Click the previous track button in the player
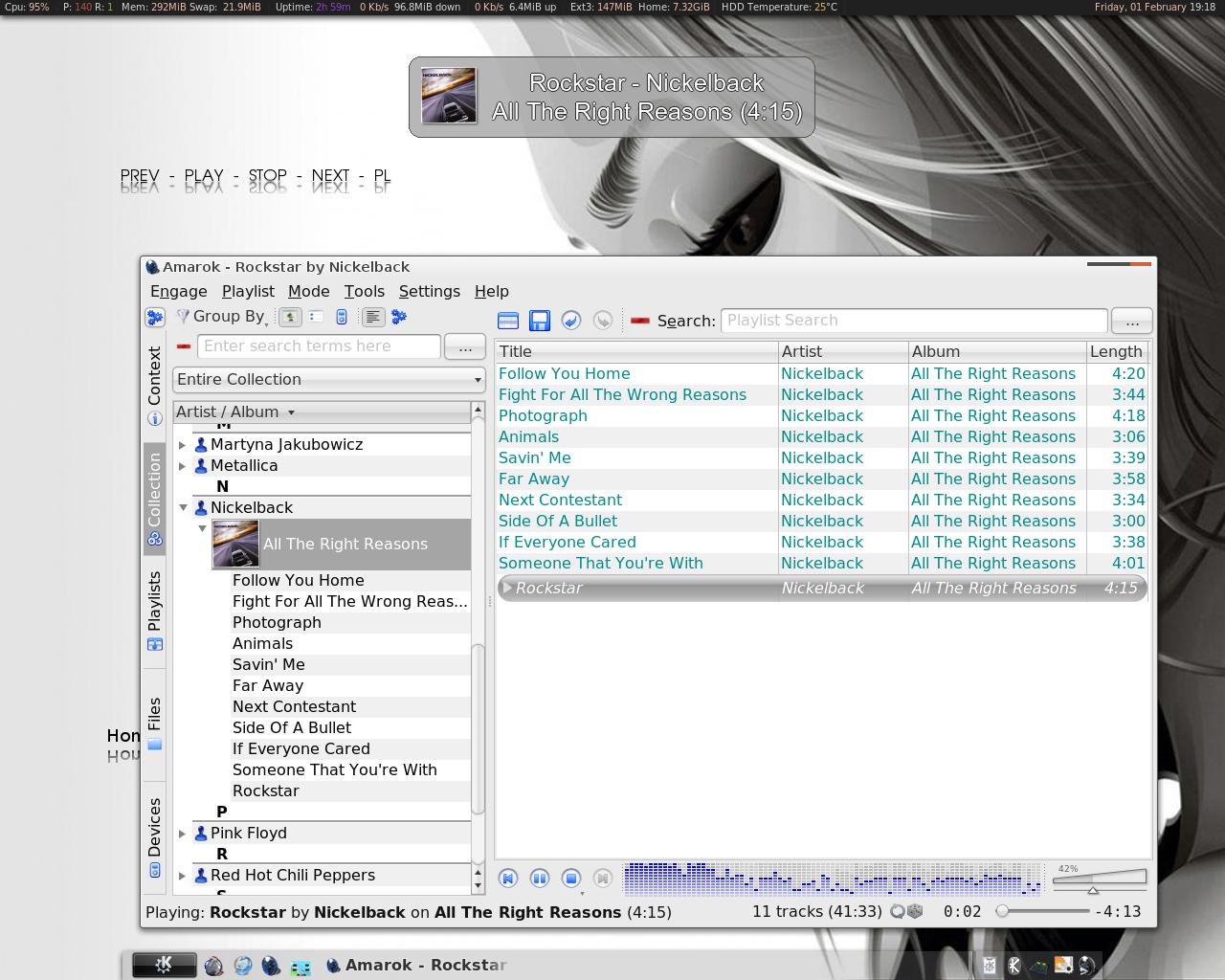Image resolution: width=1225 pixels, height=980 pixels. [508, 878]
